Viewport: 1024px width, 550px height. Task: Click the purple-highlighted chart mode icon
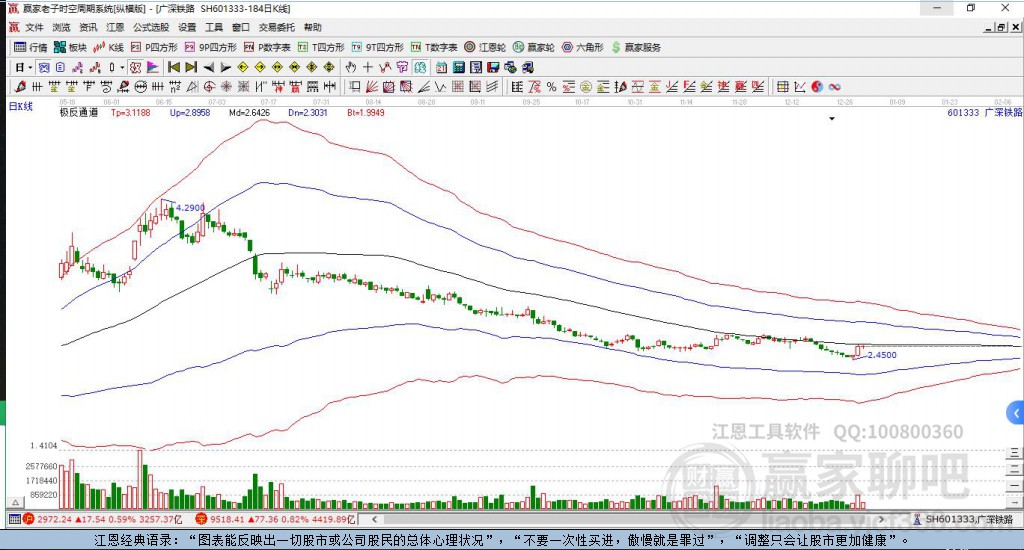click(44, 67)
